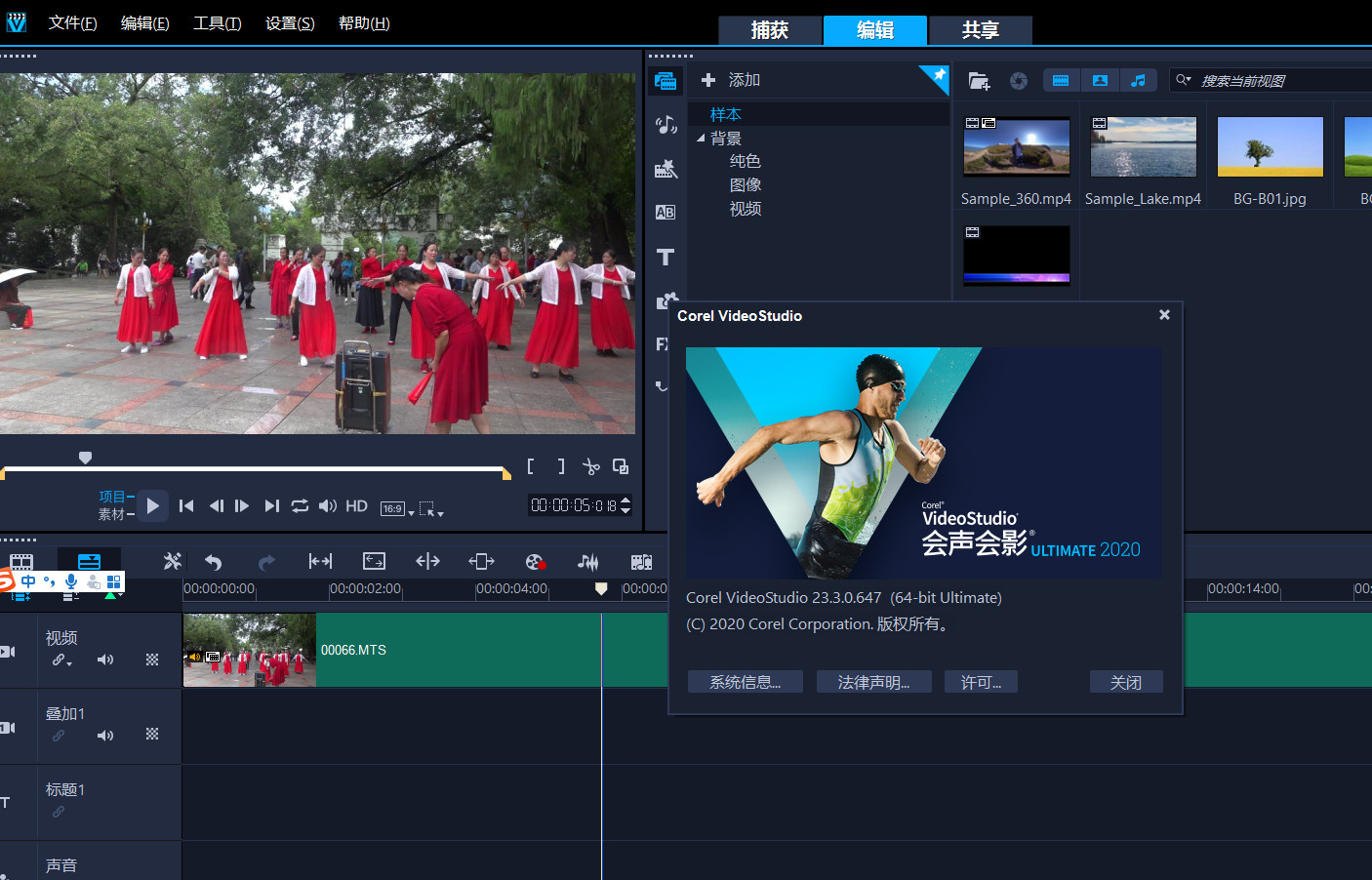Open the Title (T) library icon
This screenshot has width=1372, height=880.
pyautogui.click(x=666, y=257)
